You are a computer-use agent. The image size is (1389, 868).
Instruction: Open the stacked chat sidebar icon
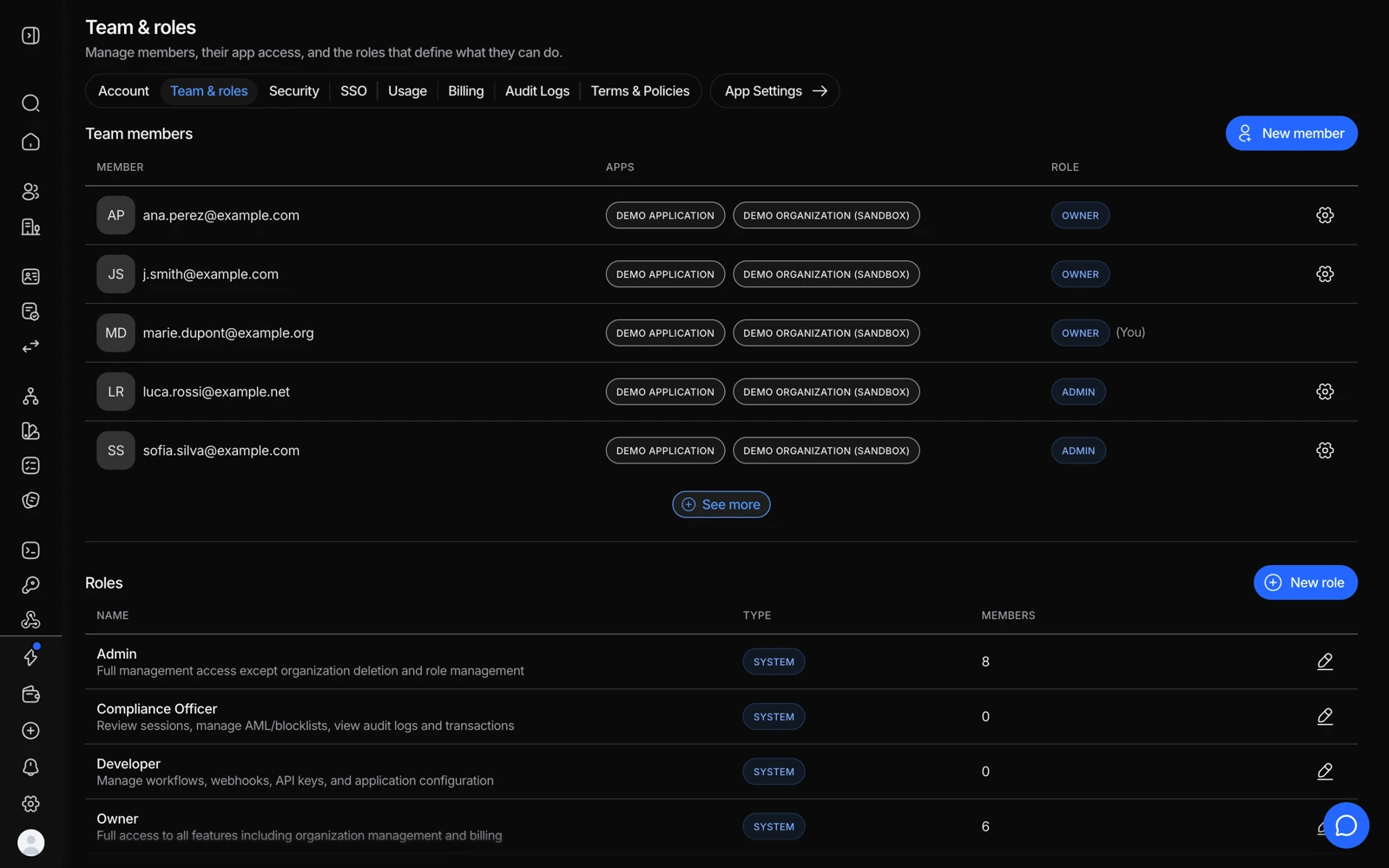click(x=30, y=500)
